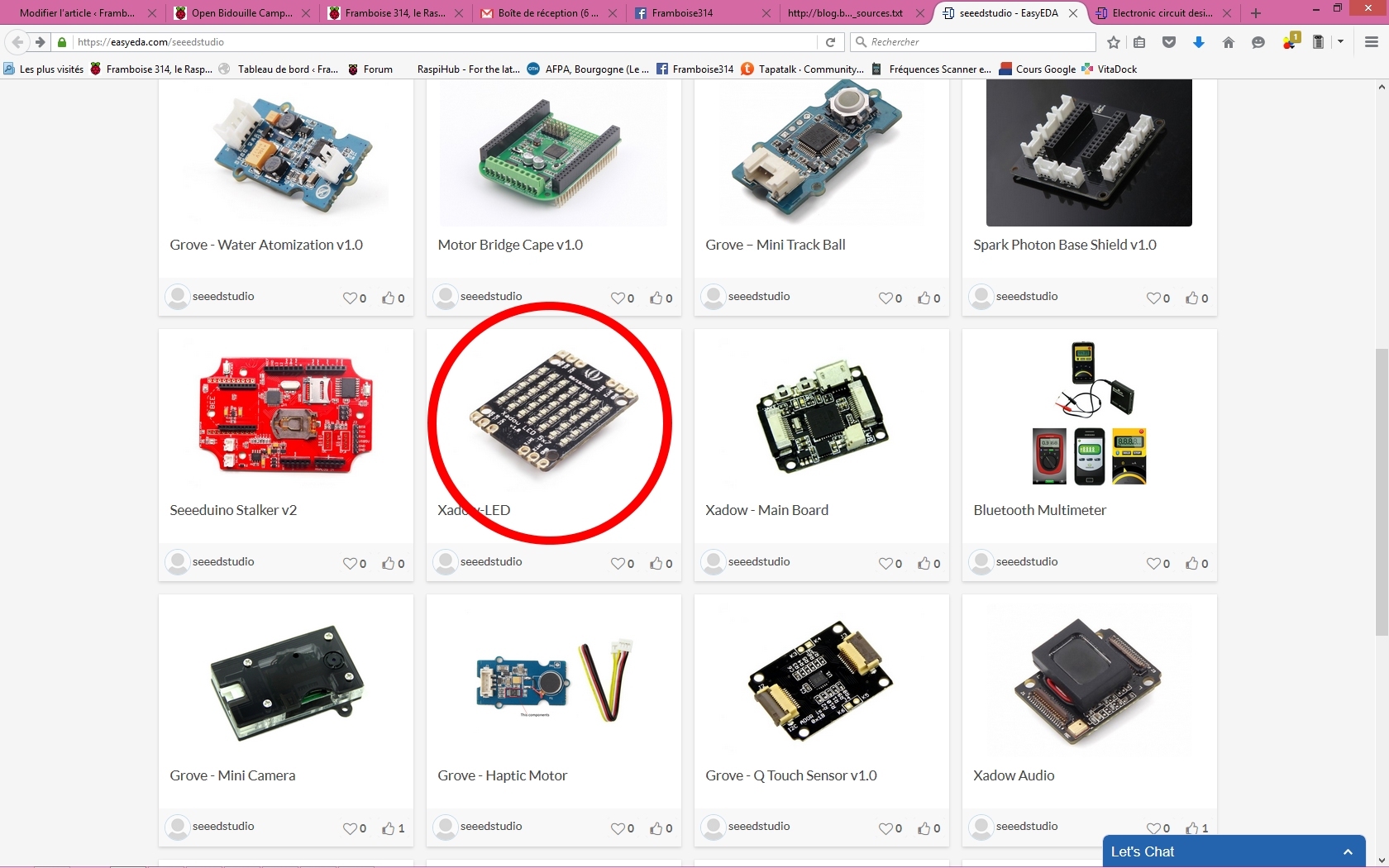Favorite the Spark Photon Base Shield v1.0 project
The width and height of the screenshot is (1389, 868).
[x=1153, y=298]
